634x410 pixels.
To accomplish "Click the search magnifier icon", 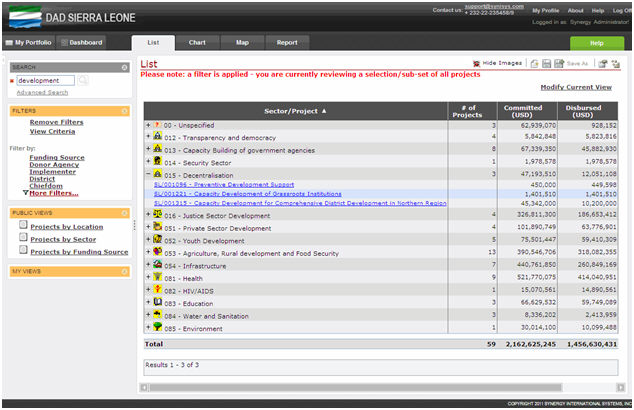I will [x=83, y=80].
